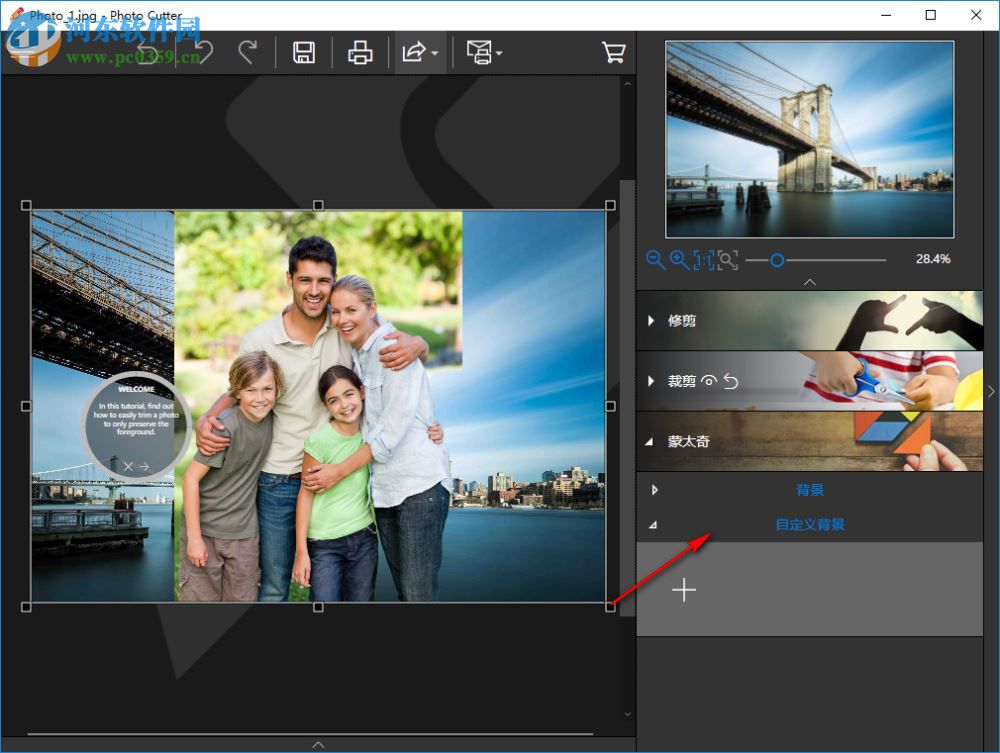Set zoom to 1:1 actual size
1000x753 pixels.
(x=705, y=261)
